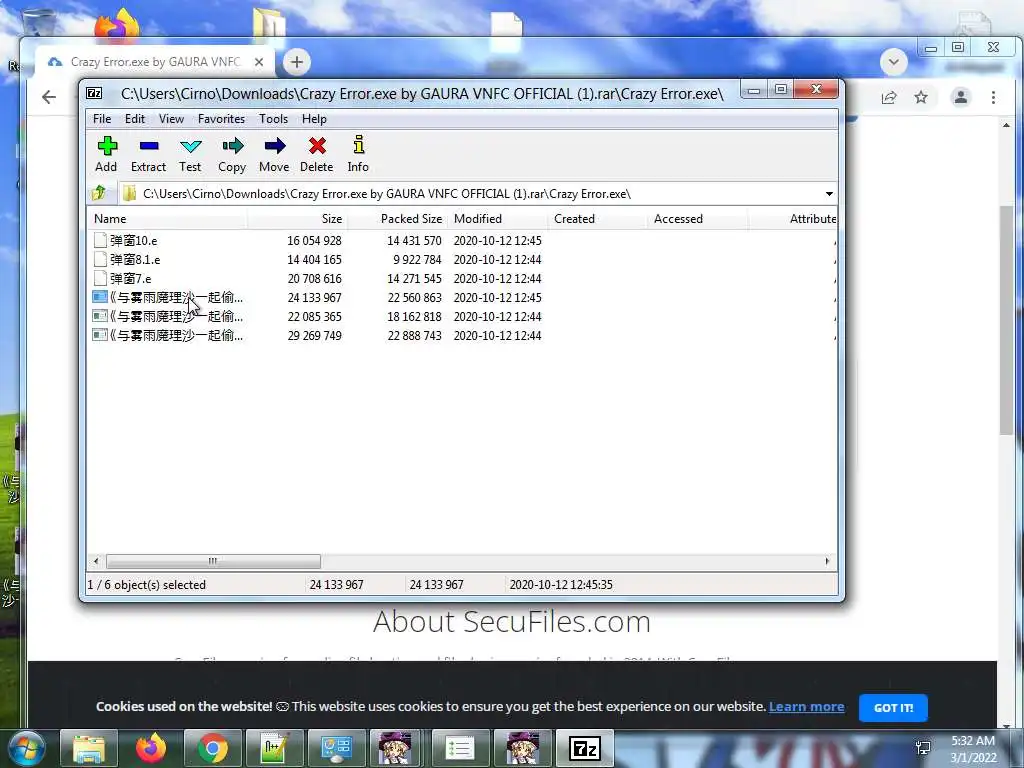Open the notepad-style taskbar app

(274, 748)
